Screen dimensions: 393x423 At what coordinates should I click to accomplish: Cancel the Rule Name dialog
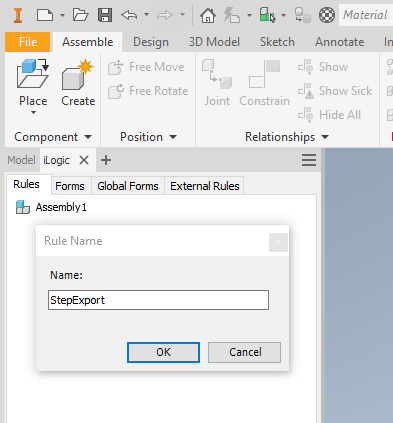(x=245, y=352)
